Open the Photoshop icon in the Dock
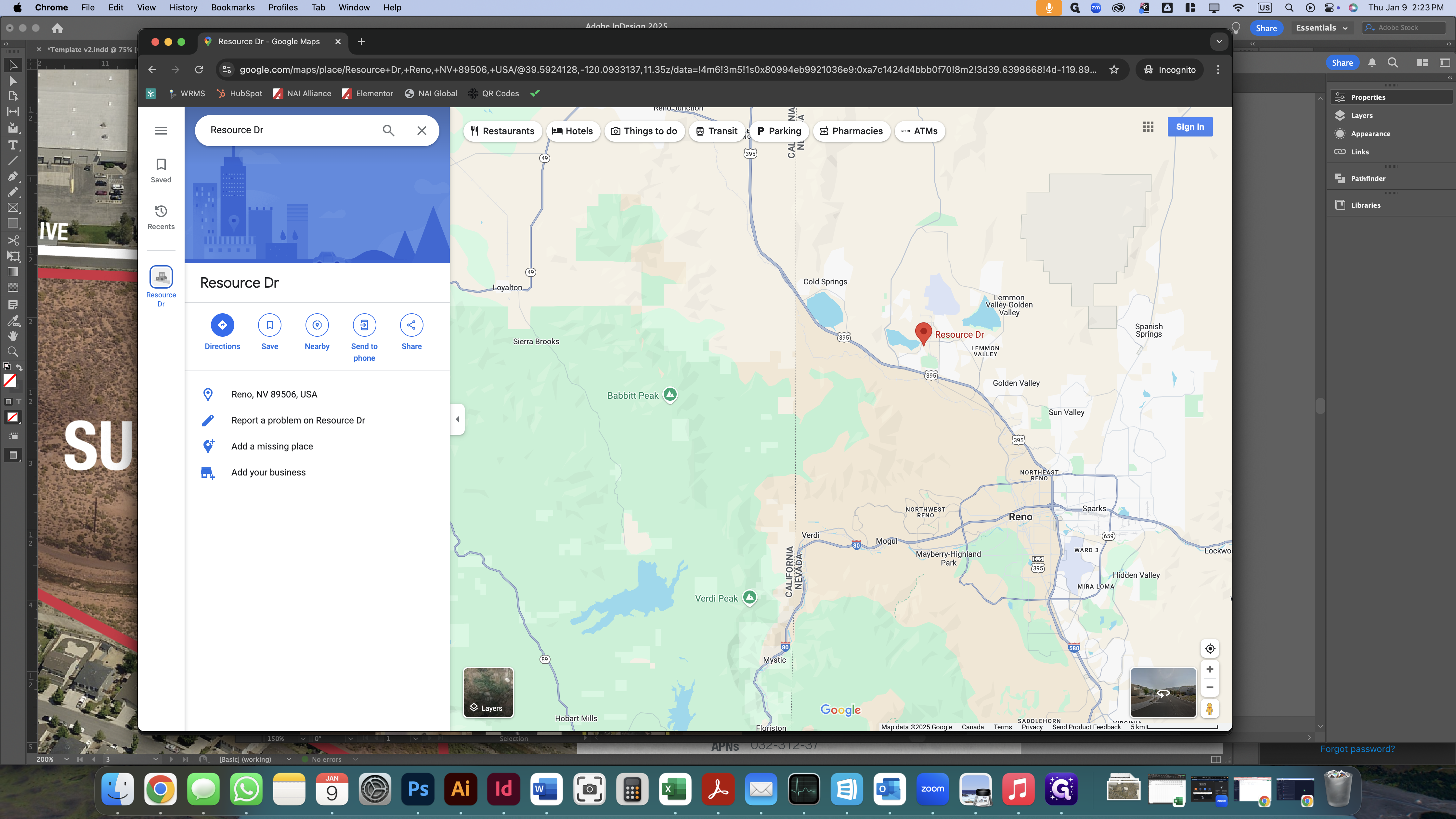The image size is (1456, 819). coord(418,789)
